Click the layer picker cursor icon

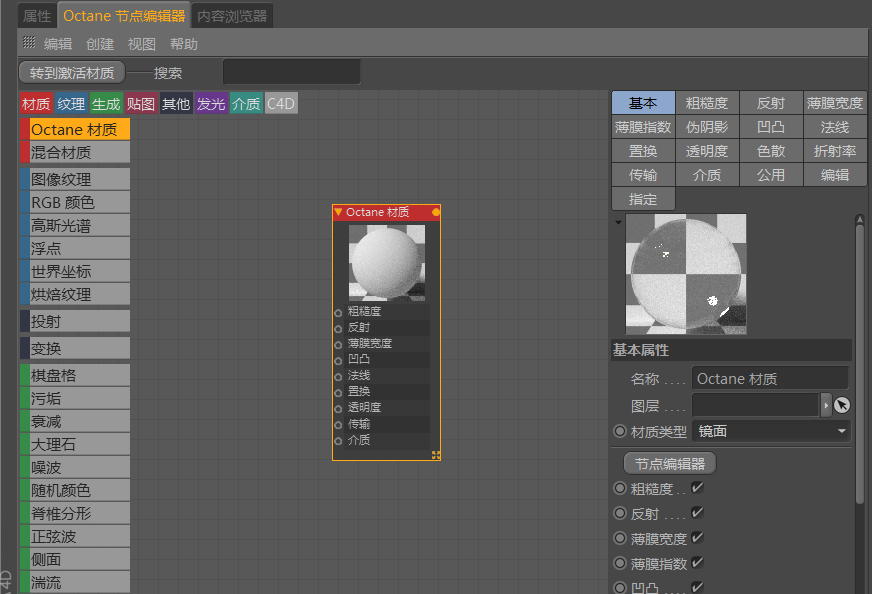(842, 405)
